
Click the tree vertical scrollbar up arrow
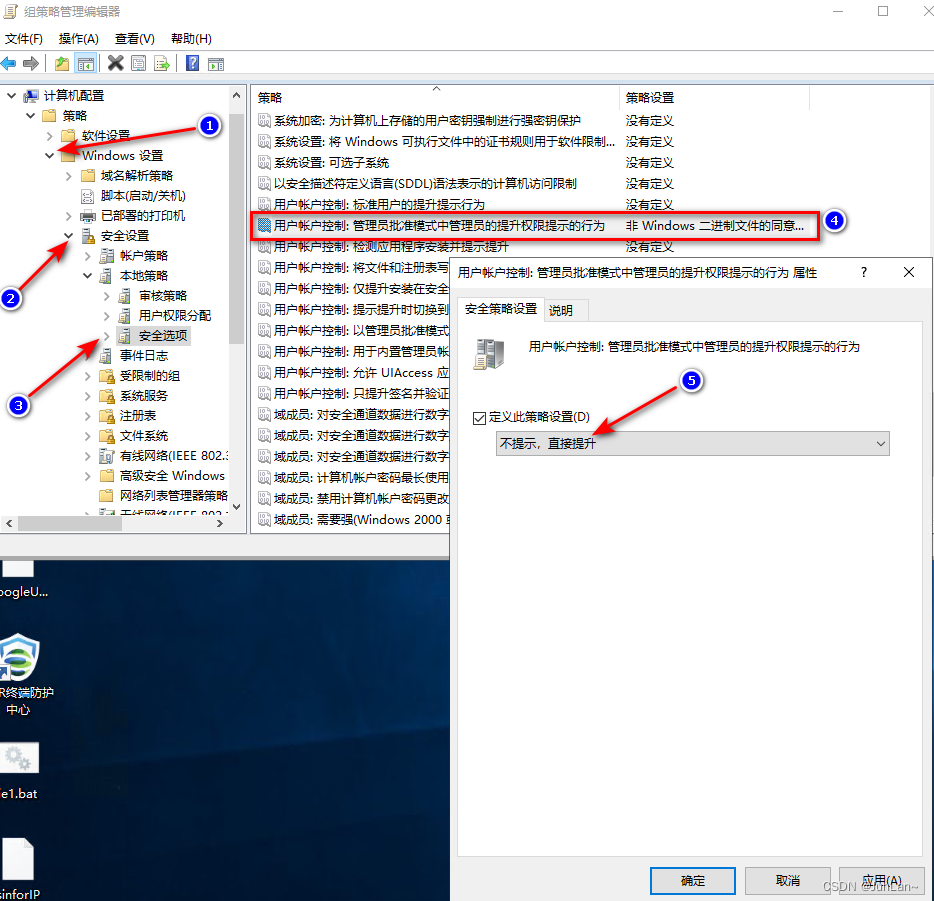click(x=236, y=95)
